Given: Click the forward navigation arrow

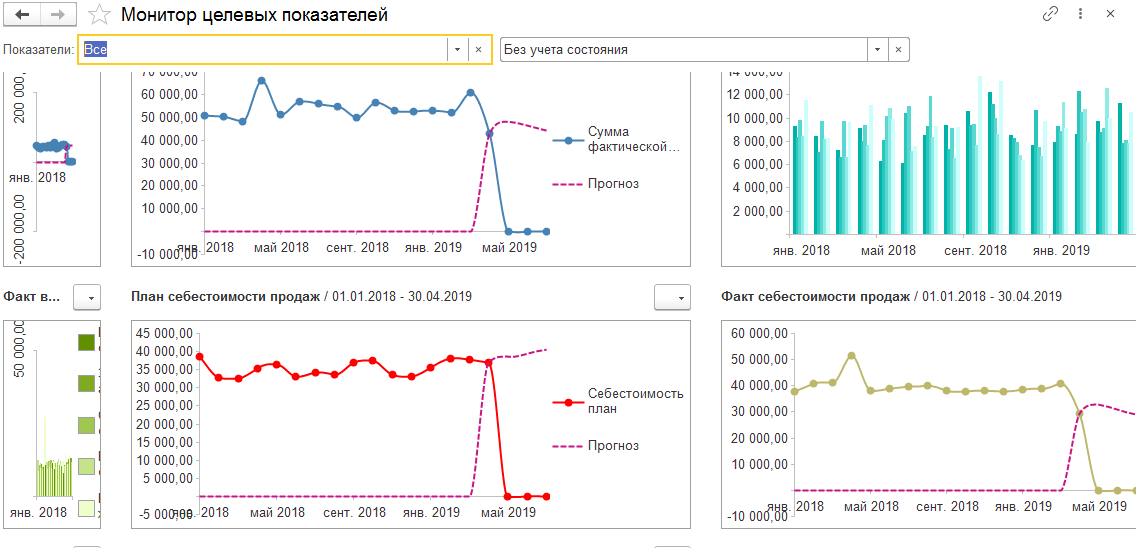Looking at the screenshot, I should tap(57, 15).
